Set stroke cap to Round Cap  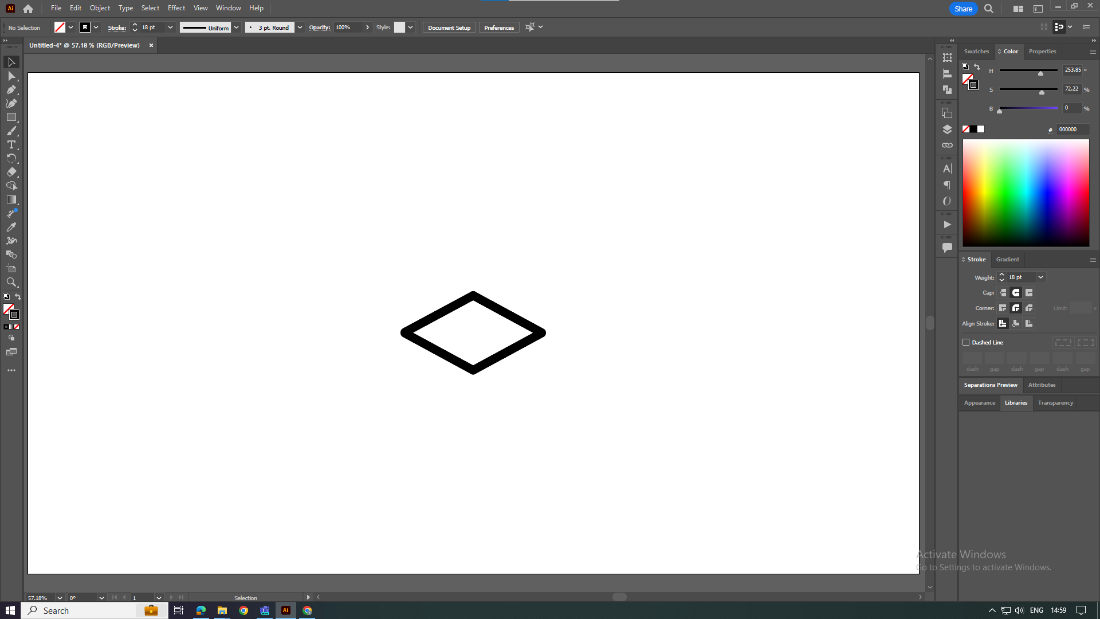[x=1016, y=293]
